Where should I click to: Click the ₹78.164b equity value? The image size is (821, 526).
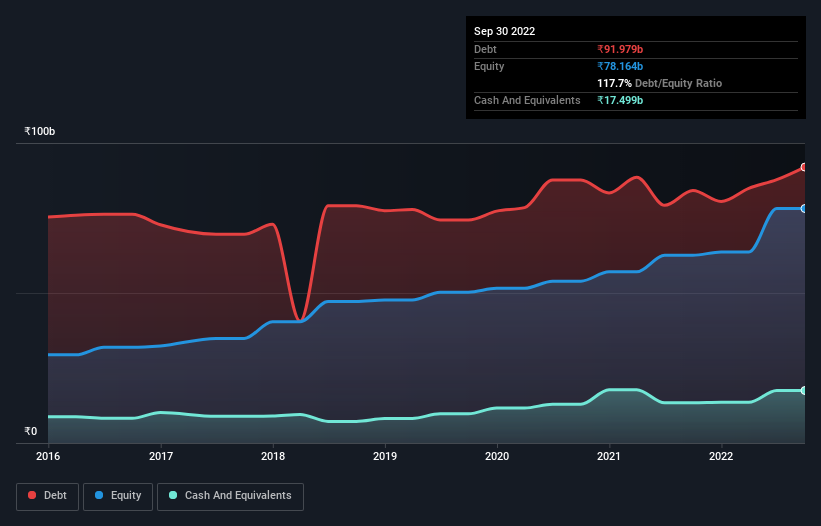[620, 66]
